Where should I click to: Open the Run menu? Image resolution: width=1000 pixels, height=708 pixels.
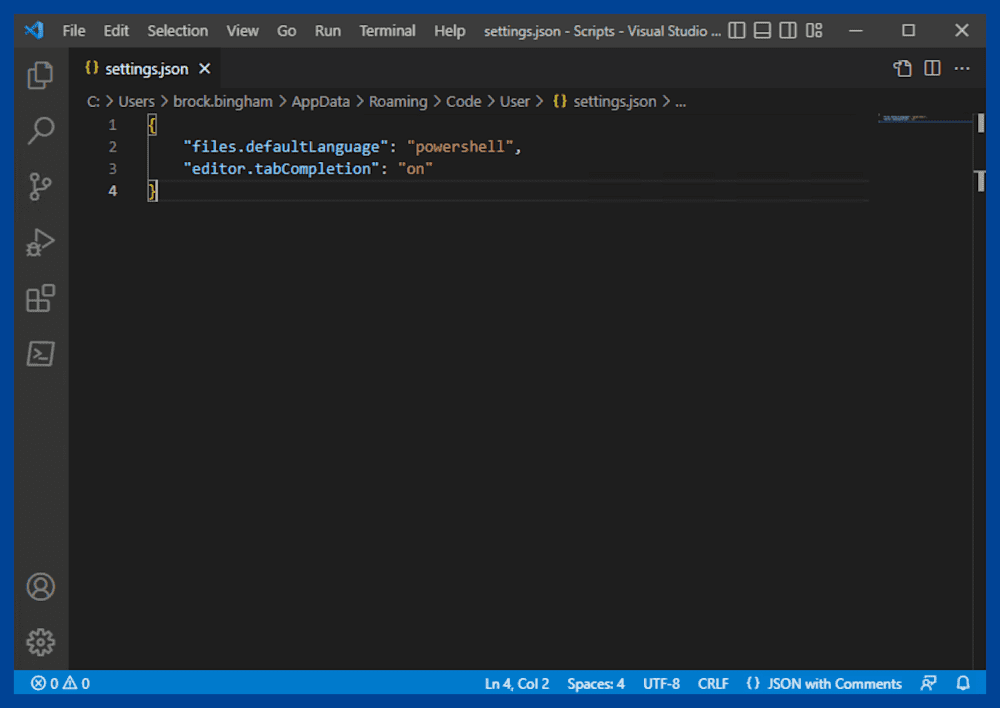point(327,31)
